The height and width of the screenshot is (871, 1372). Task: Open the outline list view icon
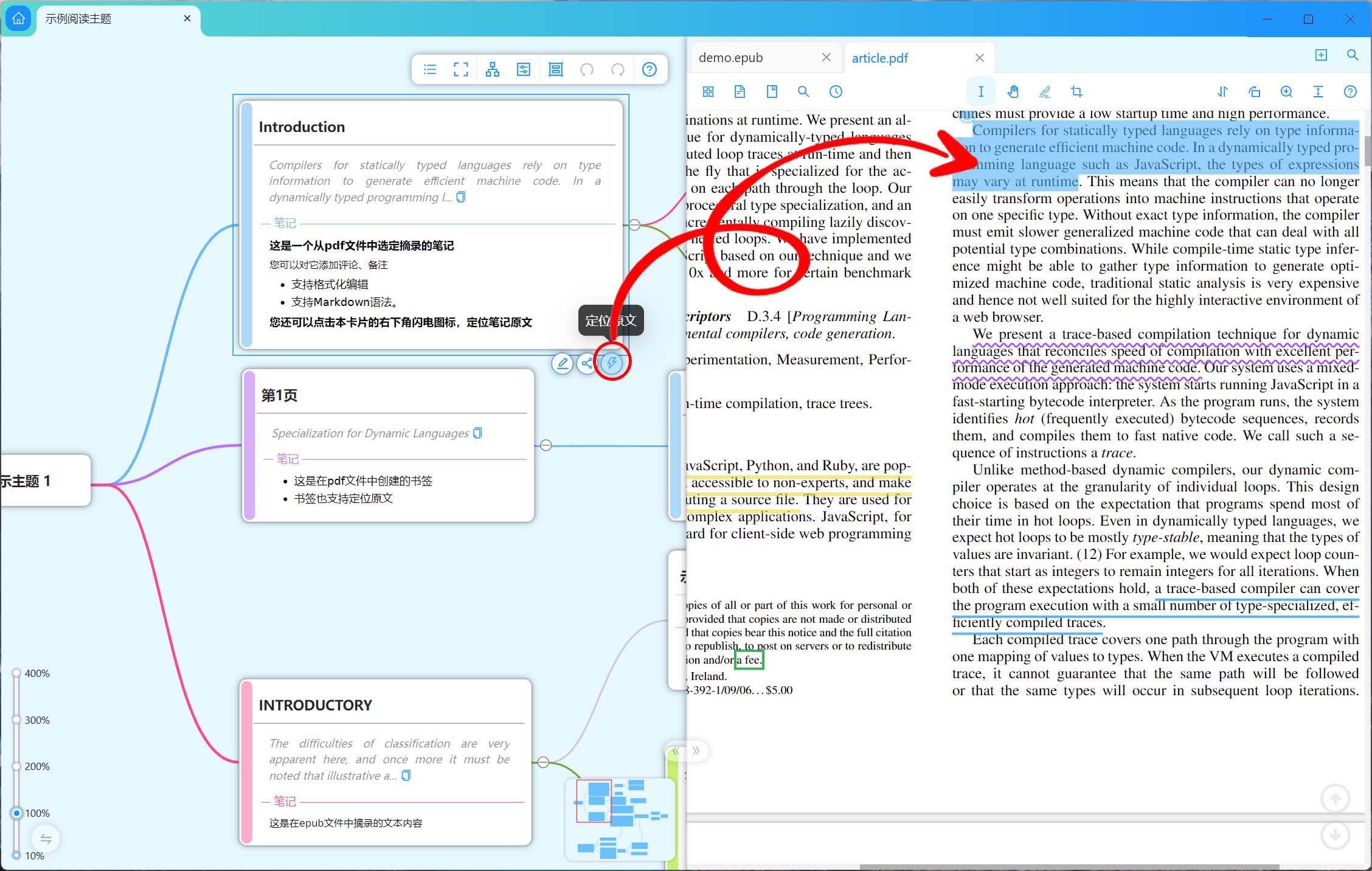430,69
